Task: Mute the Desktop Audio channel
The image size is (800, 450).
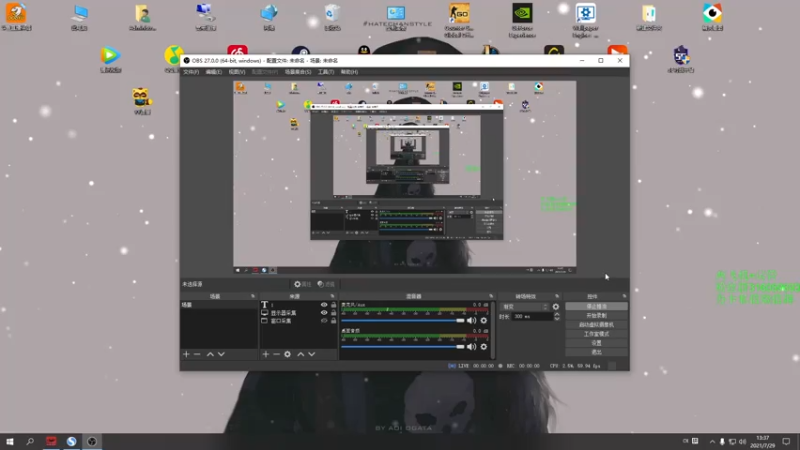Action: point(471,347)
